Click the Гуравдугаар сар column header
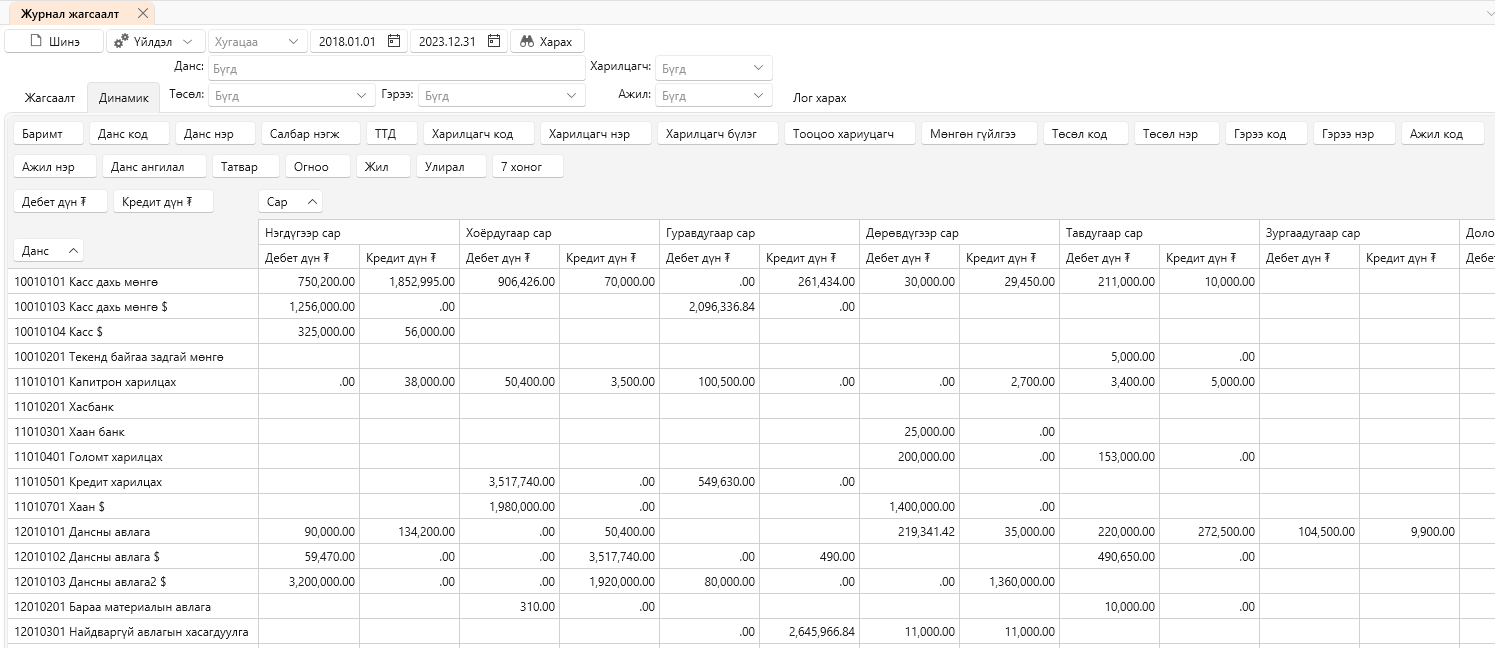 click(759, 233)
